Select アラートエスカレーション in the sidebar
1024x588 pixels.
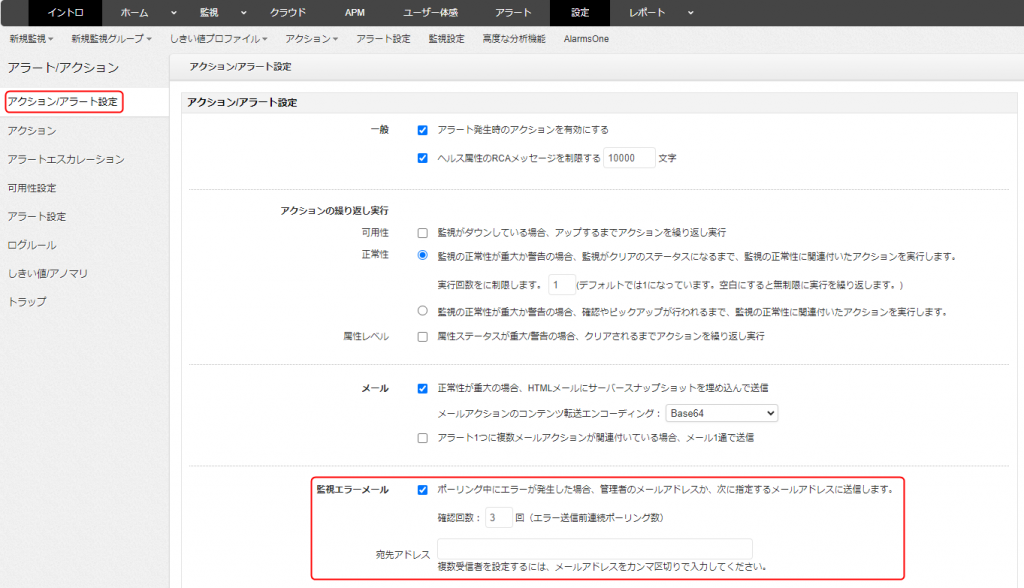pos(66,159)
